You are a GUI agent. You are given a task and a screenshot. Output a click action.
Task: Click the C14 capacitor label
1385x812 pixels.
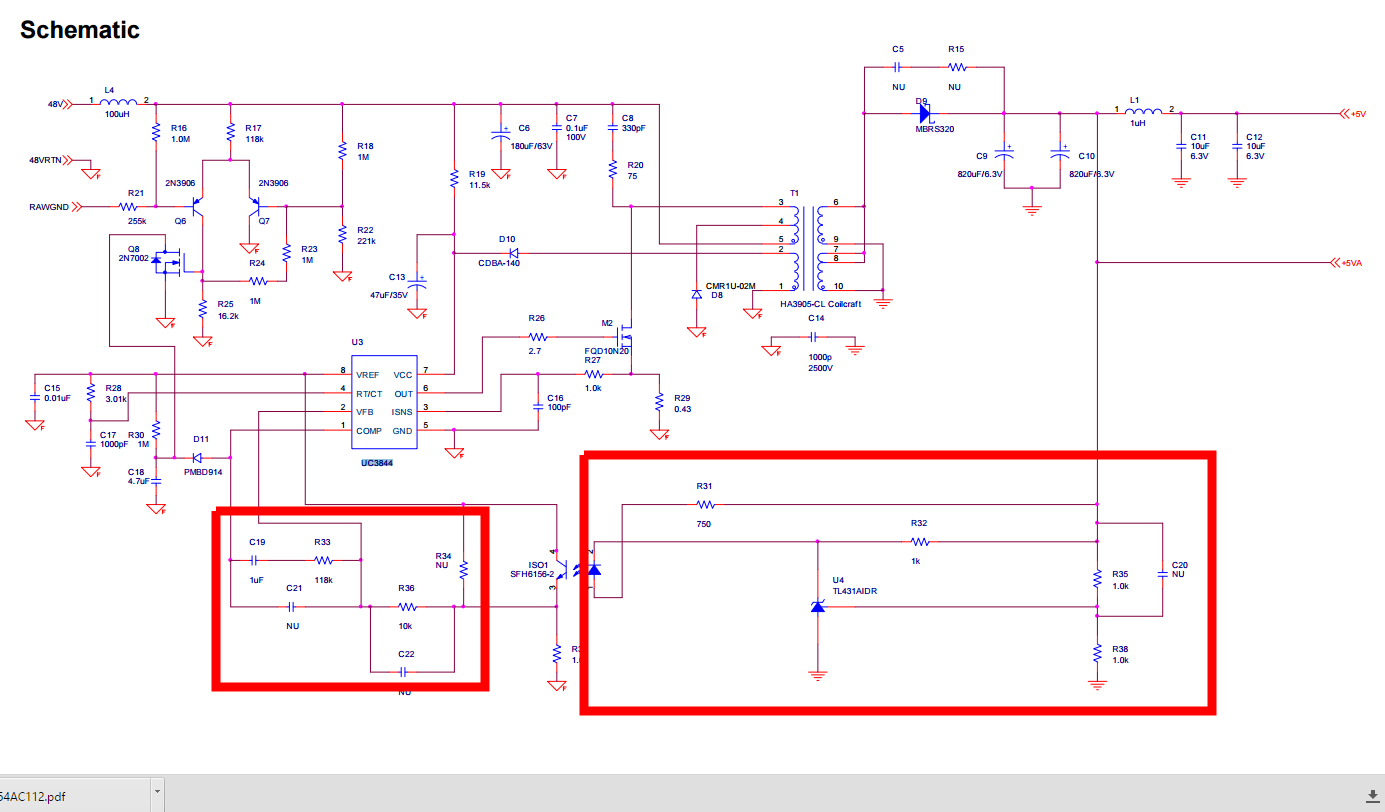[x=816, y=318]
